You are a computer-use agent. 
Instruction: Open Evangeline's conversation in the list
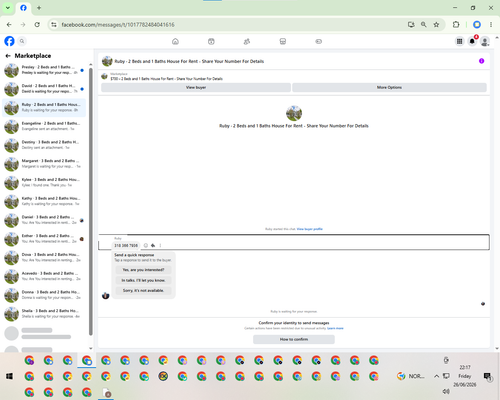44,126
